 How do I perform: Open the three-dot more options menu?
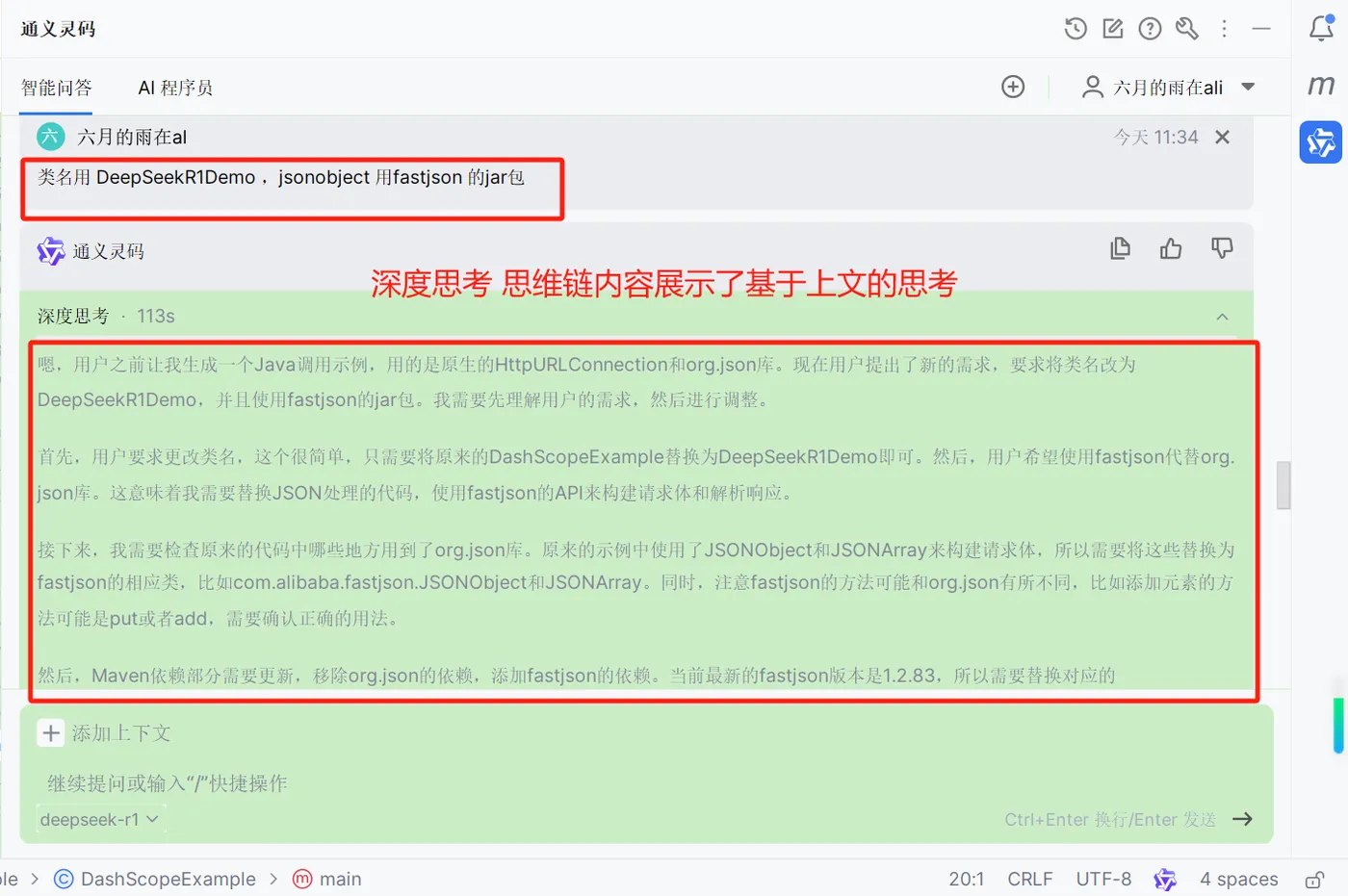(1225, 29)
